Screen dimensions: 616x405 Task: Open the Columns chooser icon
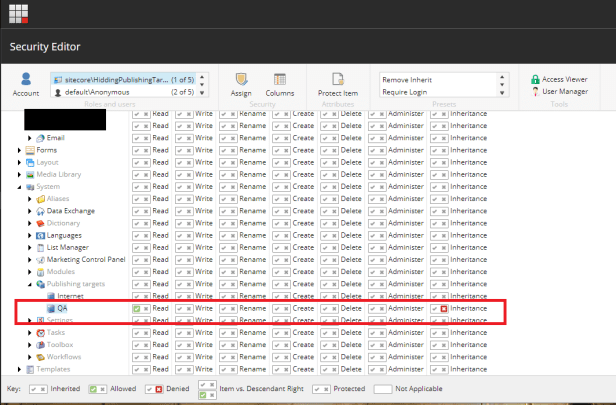[x=280, y=85]
